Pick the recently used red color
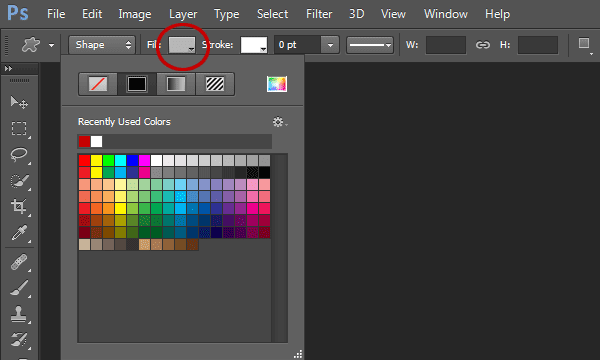Screen dimensions: 600x360 [x=85, y=142]
